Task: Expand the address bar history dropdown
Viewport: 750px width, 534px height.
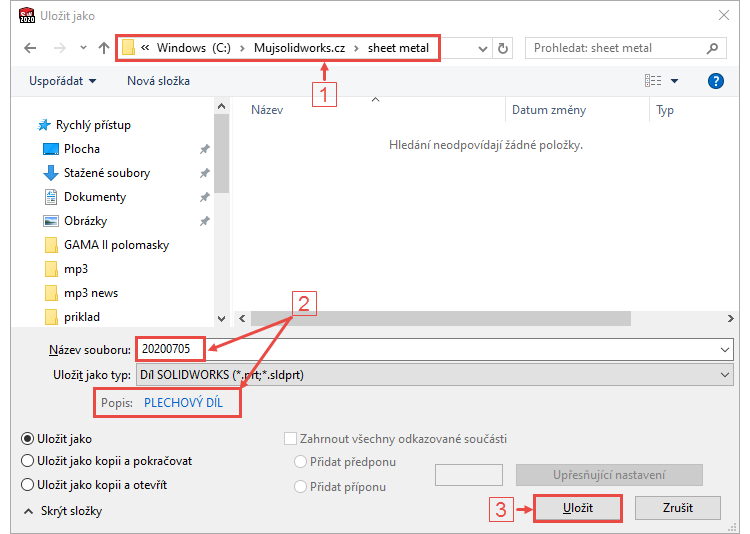Action: [x=483, y=48]
